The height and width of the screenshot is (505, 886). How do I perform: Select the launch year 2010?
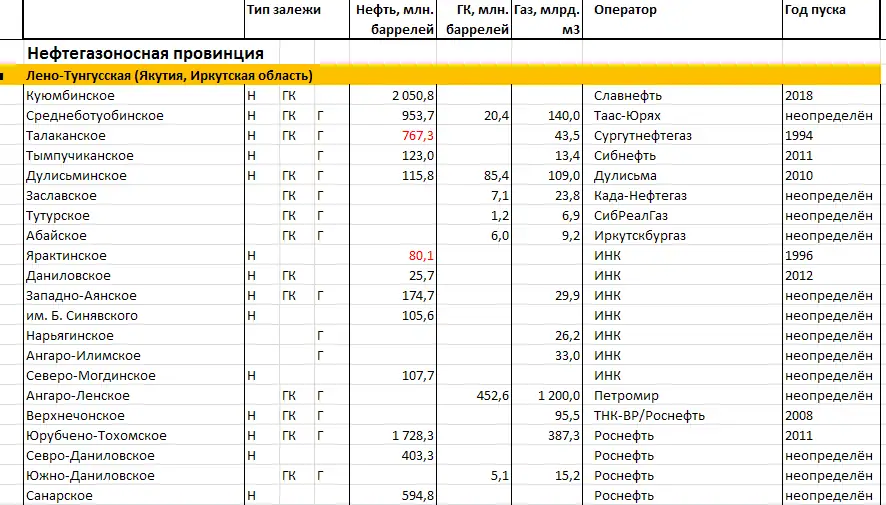pyautogui.click(x=798, y=176)
